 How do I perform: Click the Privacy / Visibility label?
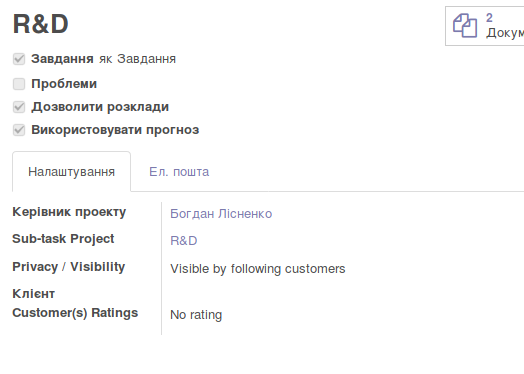coord(69,267)
